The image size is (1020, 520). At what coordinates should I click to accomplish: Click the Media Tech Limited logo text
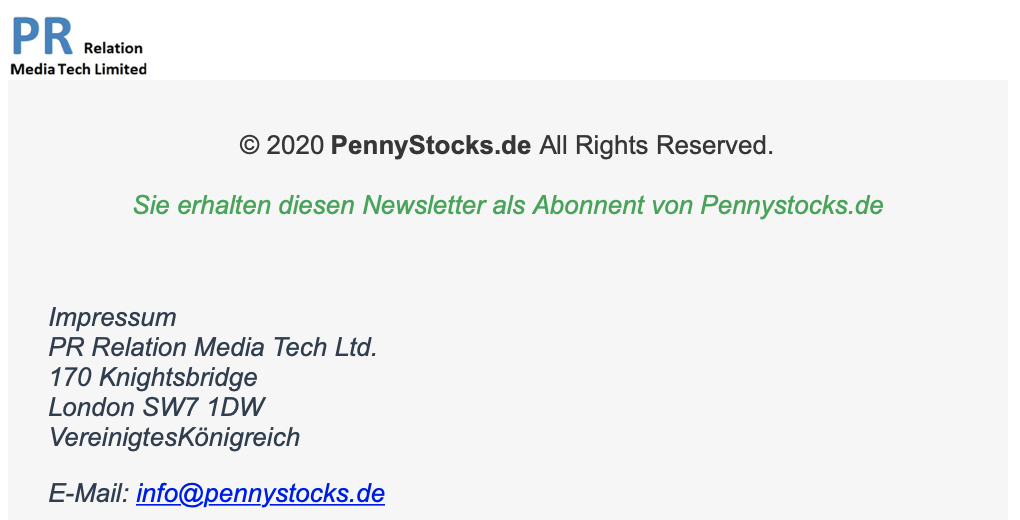point(78,69)
